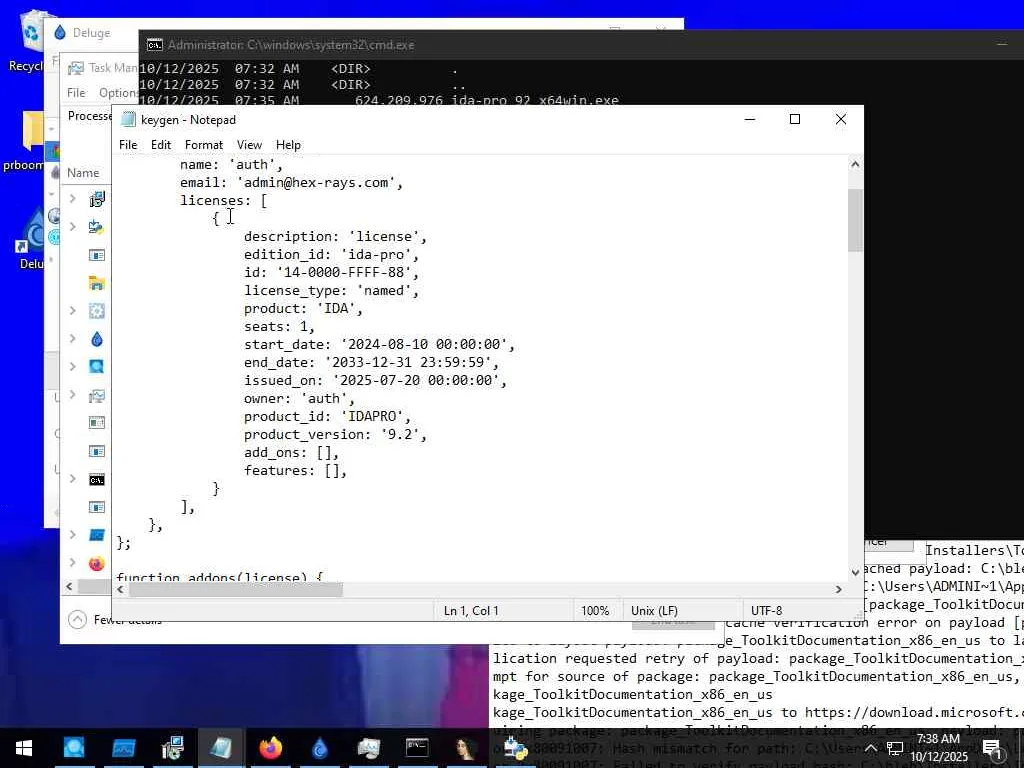1024x768 pixels.
Task: Open the Start menu
Action: coord(24,748)
